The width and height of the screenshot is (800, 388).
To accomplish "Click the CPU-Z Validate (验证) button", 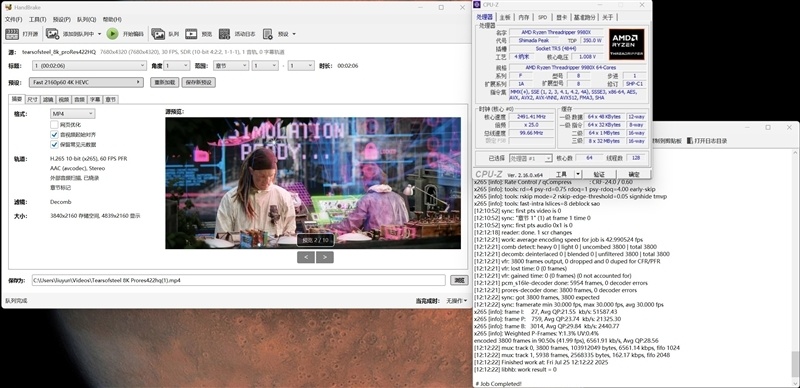I will (x=599, y=174).
